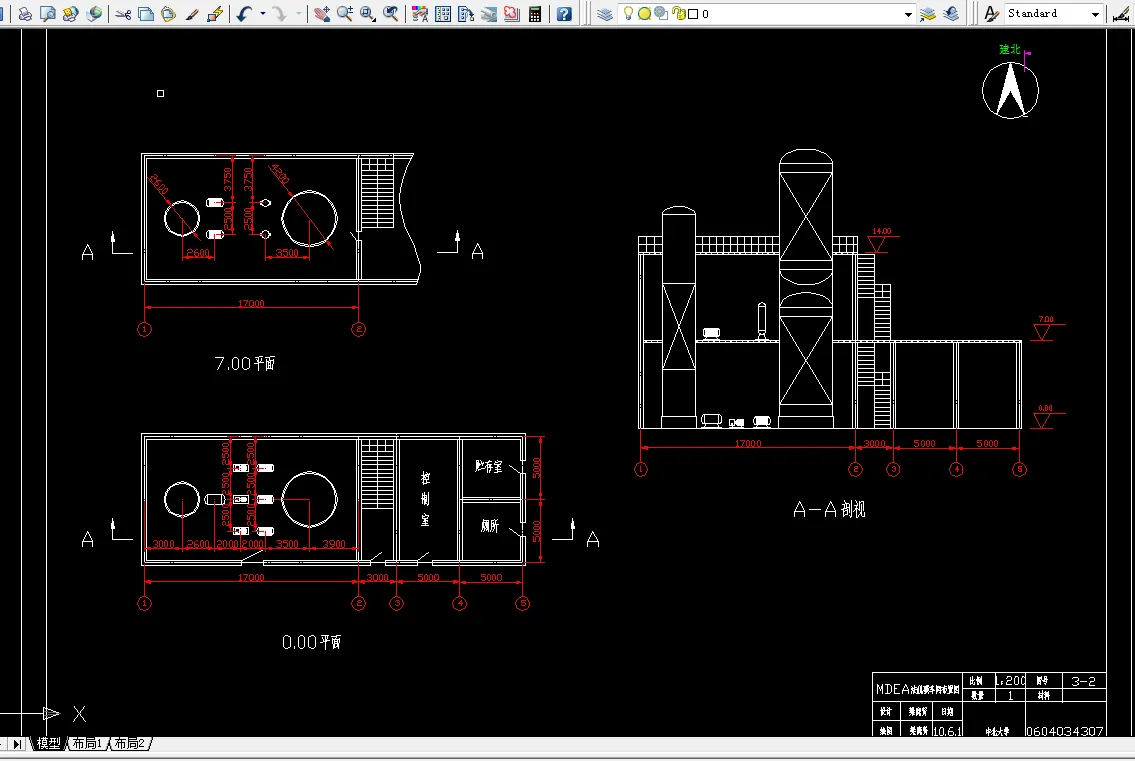This screenshot has height=761, width=1135.
Task: Click the last-tab navigation arrow
Action: 17,744
